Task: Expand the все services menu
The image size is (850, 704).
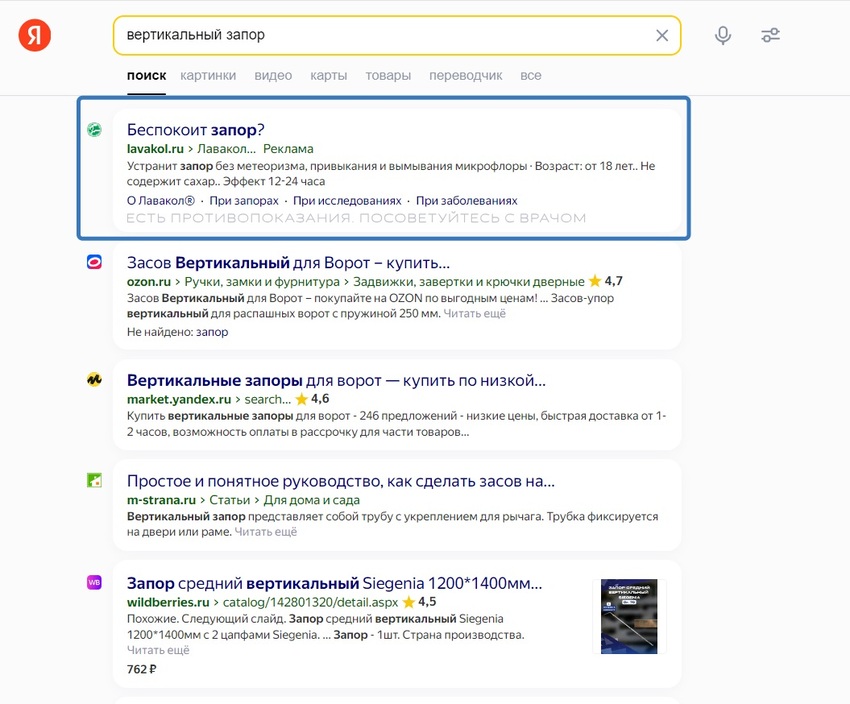Action: [530, 74]
